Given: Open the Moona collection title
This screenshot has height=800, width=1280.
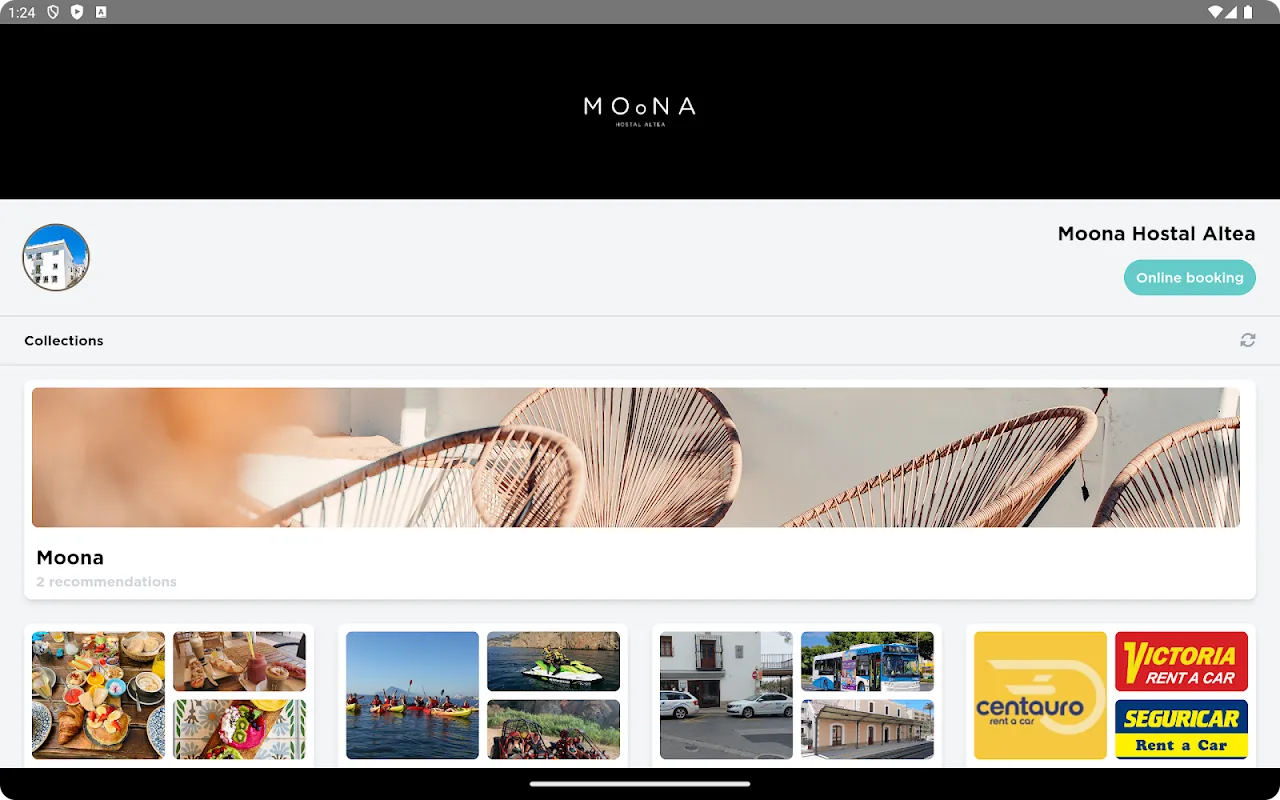Looking at the screenshot, I should (x=70, y=557).
